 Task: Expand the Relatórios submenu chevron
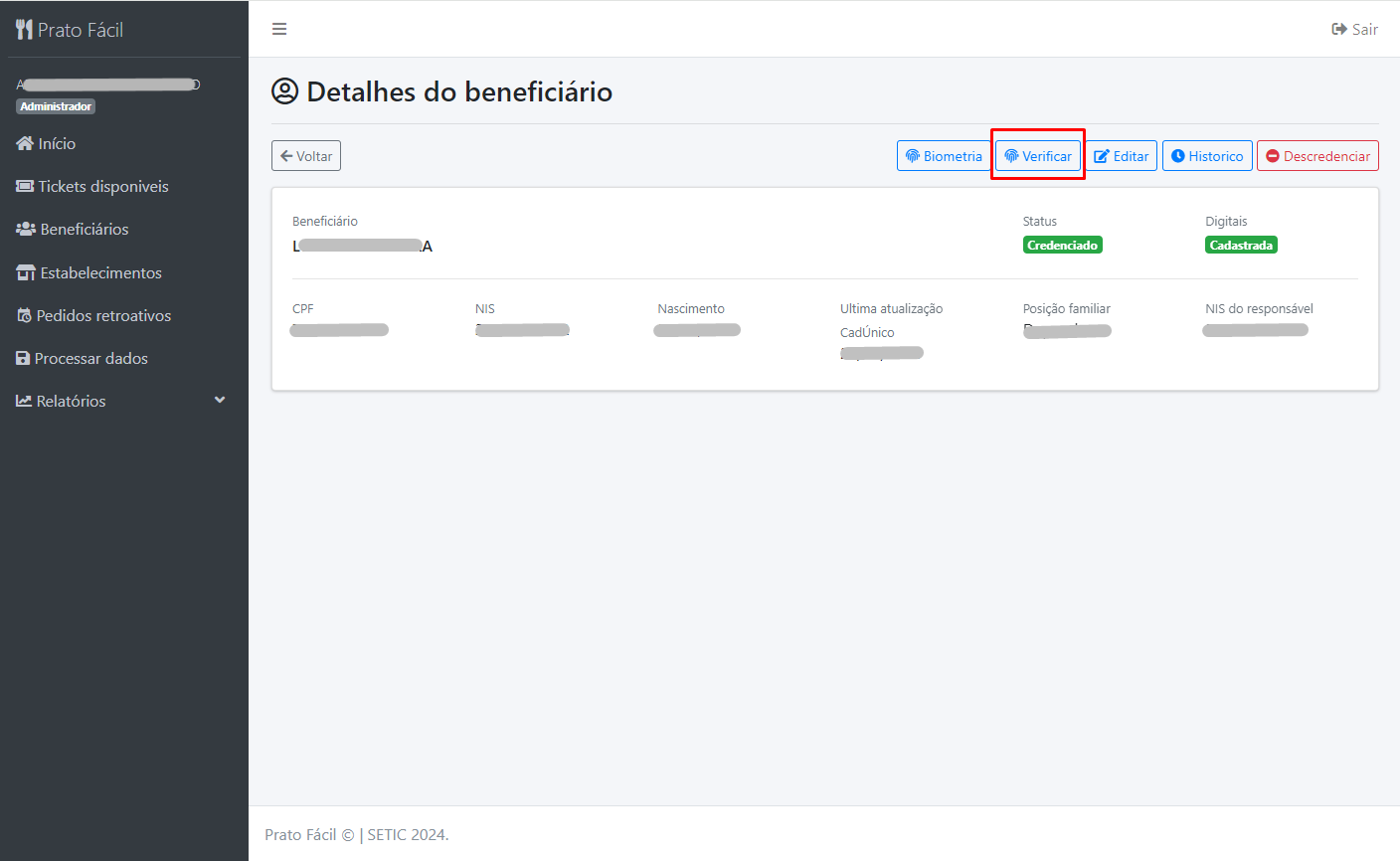(220, 400)
